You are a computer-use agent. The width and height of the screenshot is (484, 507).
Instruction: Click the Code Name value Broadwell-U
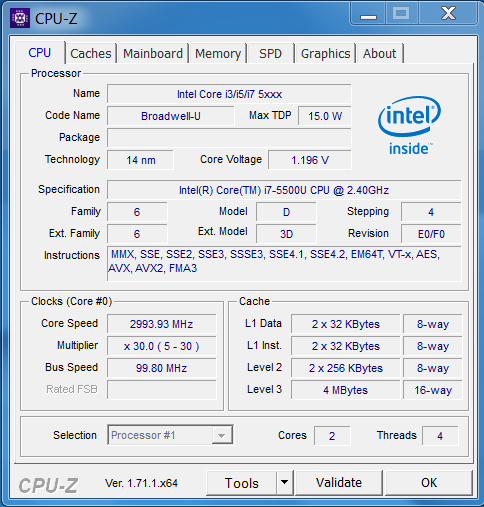tap(171, 116)
